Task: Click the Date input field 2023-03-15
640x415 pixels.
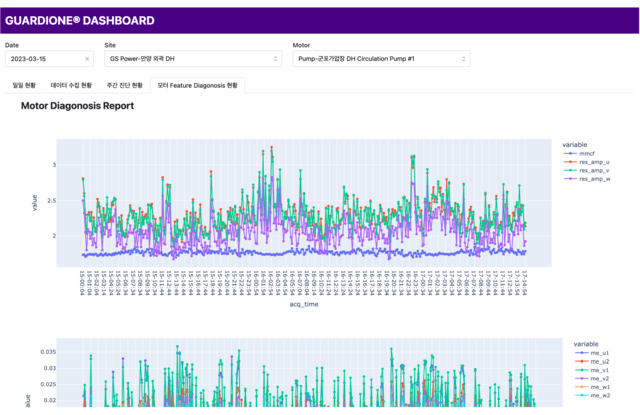Action: [49, 59]
